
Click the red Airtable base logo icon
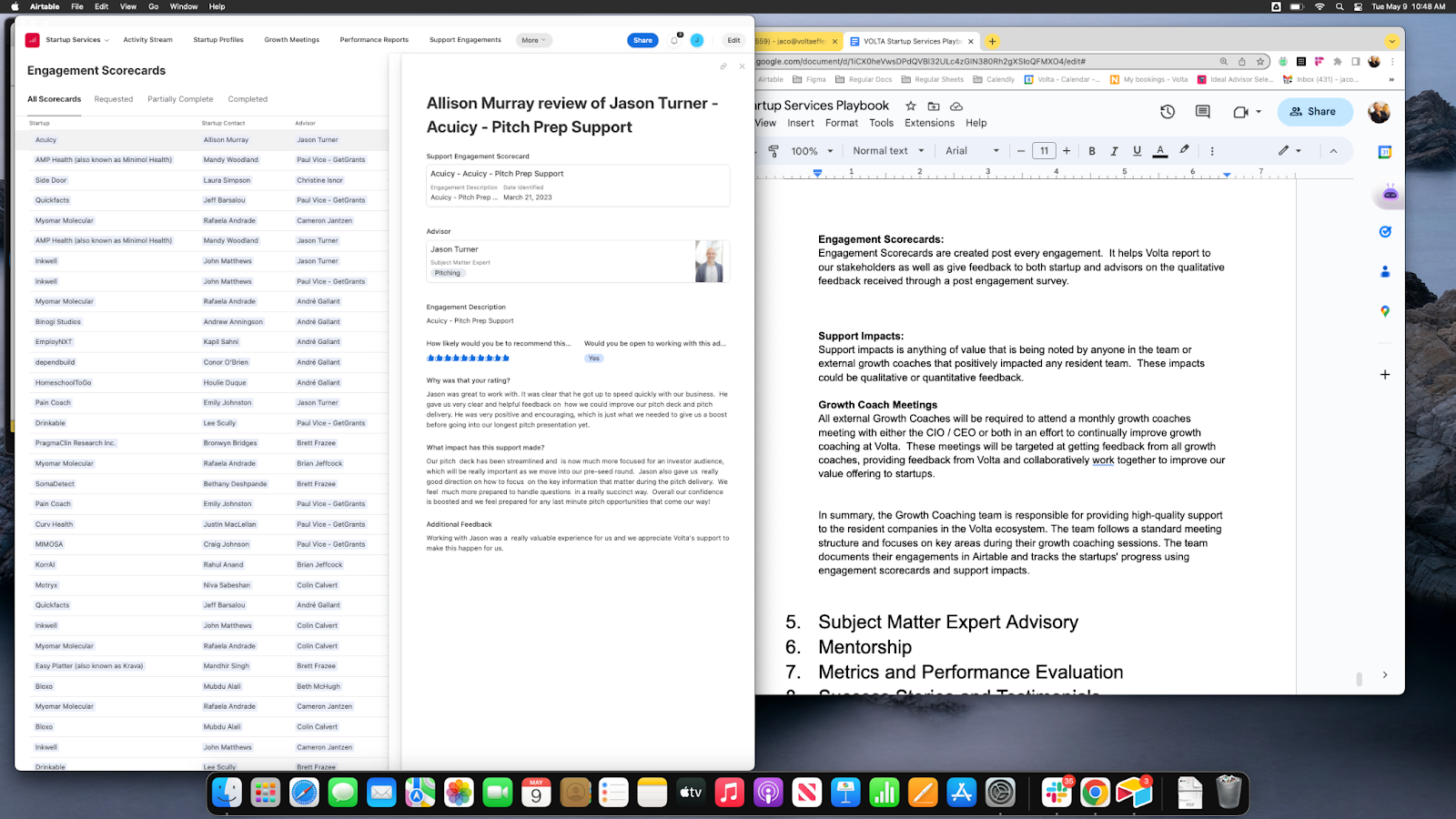point(33,40)
